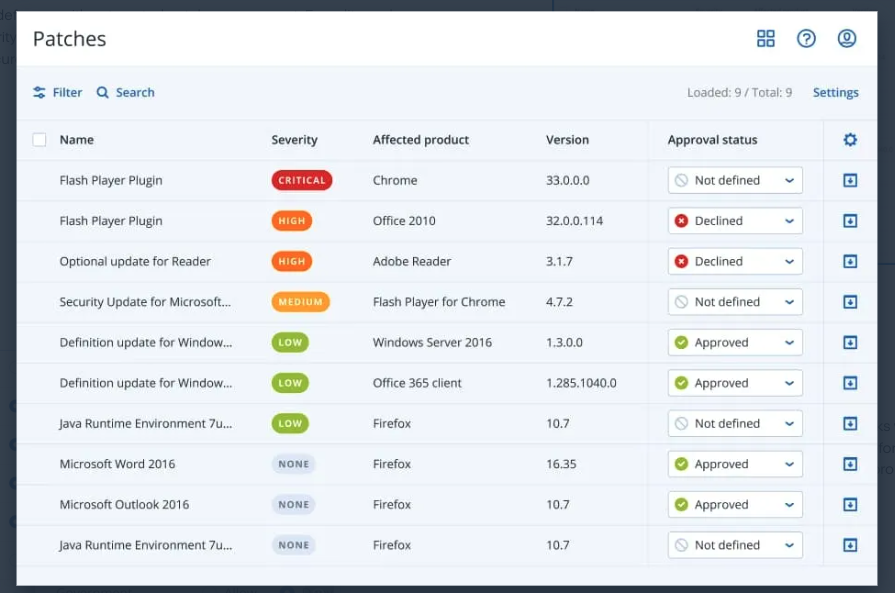Click the CRITICAL severity badge for Flash Player Plugin

click(301, 180)
